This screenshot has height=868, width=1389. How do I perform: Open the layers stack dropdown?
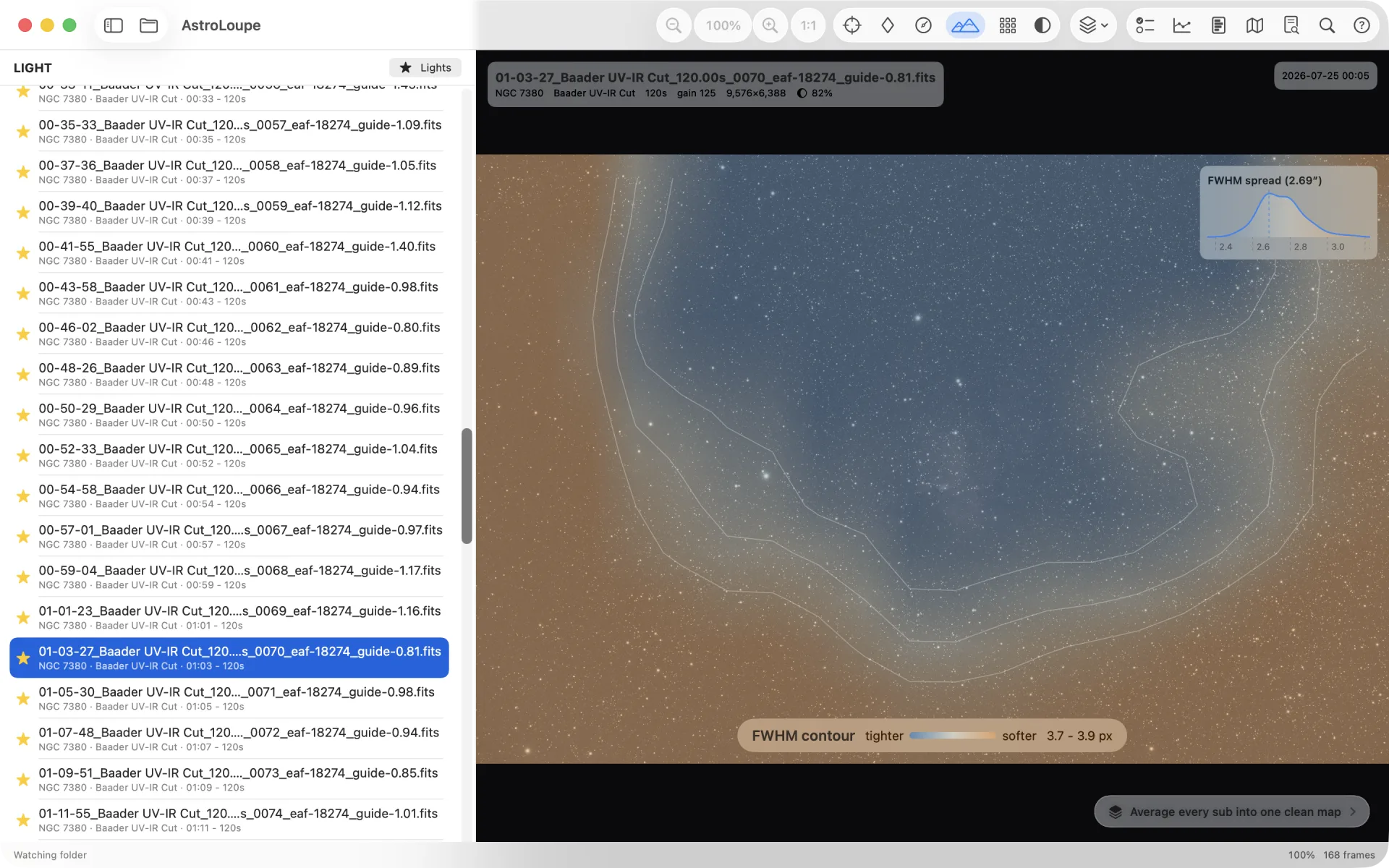pos(1094,25)
